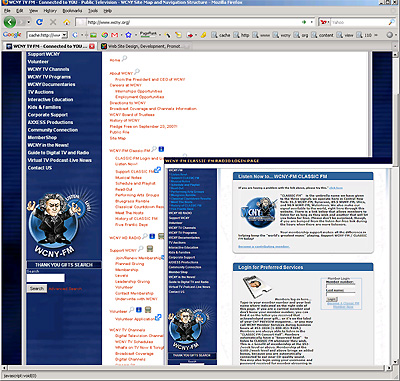This screenshot has height=381, width=400.
Task: Open the Musical Notes link
Action: 128,178
